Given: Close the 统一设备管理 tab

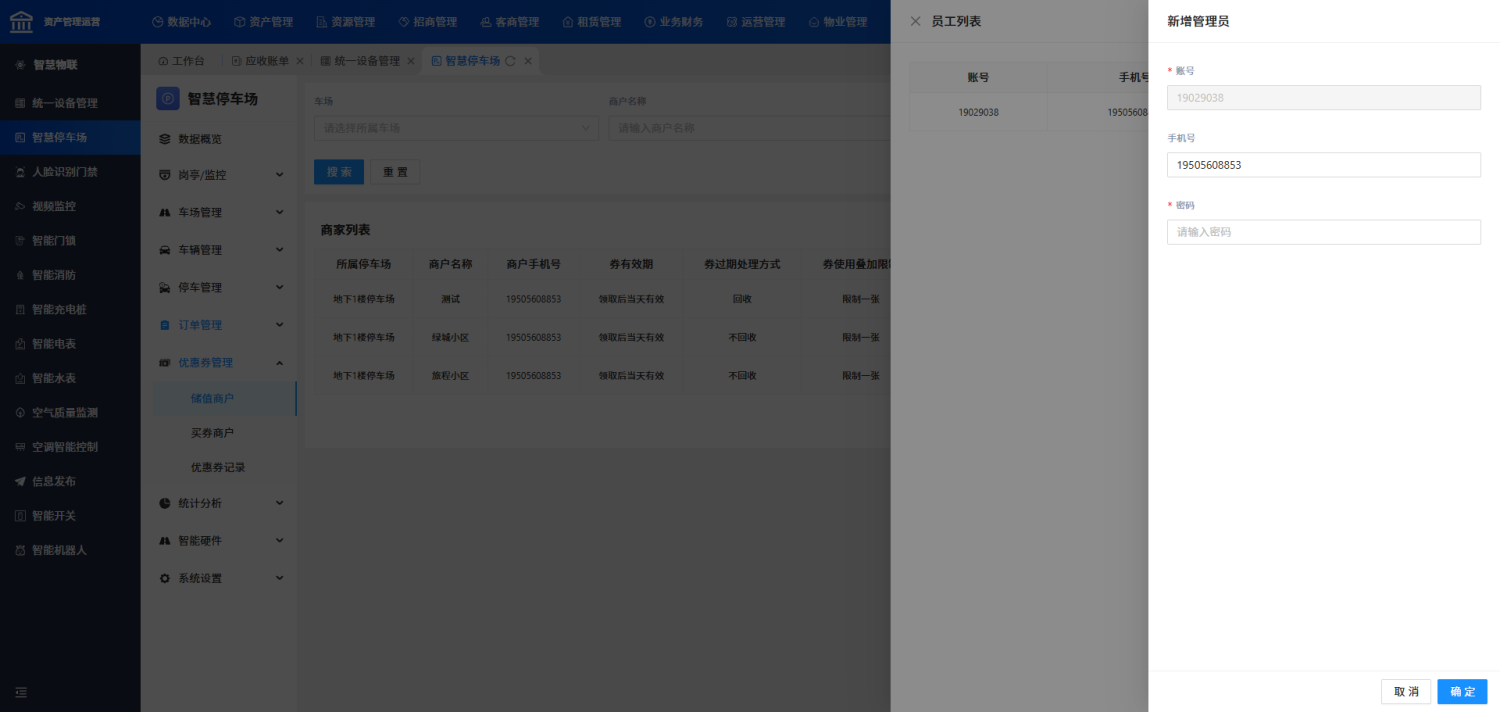Looking at the screenshot, I should point(410,61).
